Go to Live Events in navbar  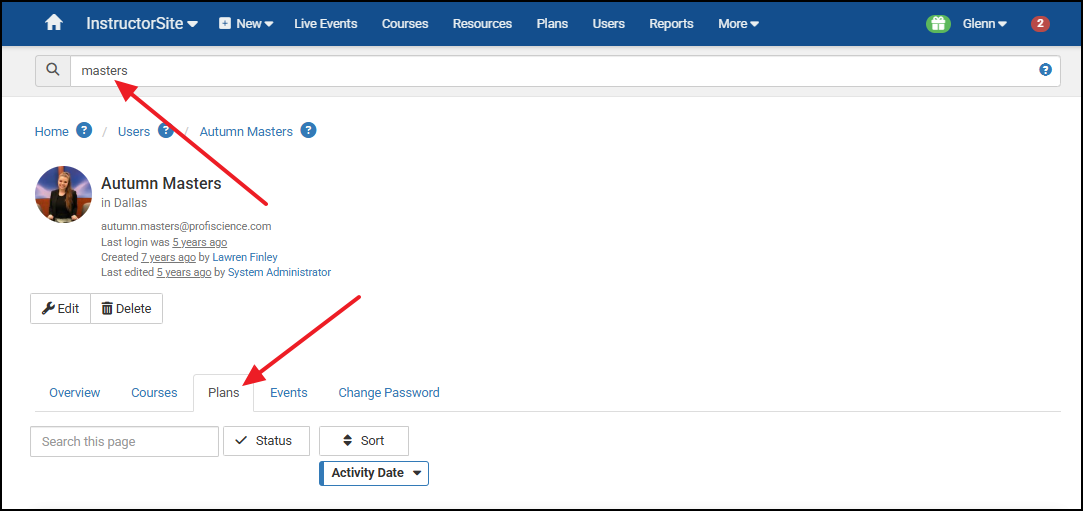[325, 23]
